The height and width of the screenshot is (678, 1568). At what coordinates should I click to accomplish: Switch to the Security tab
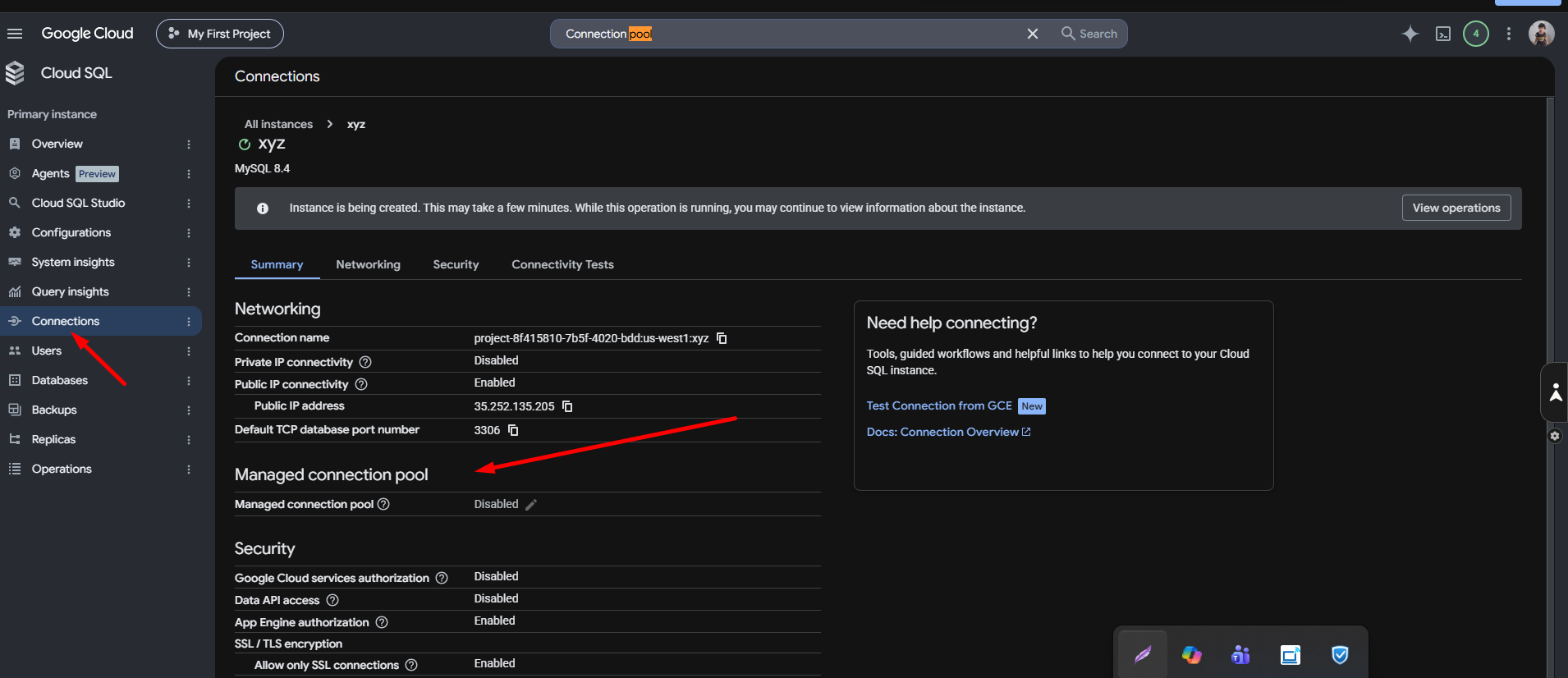point(456,264)
